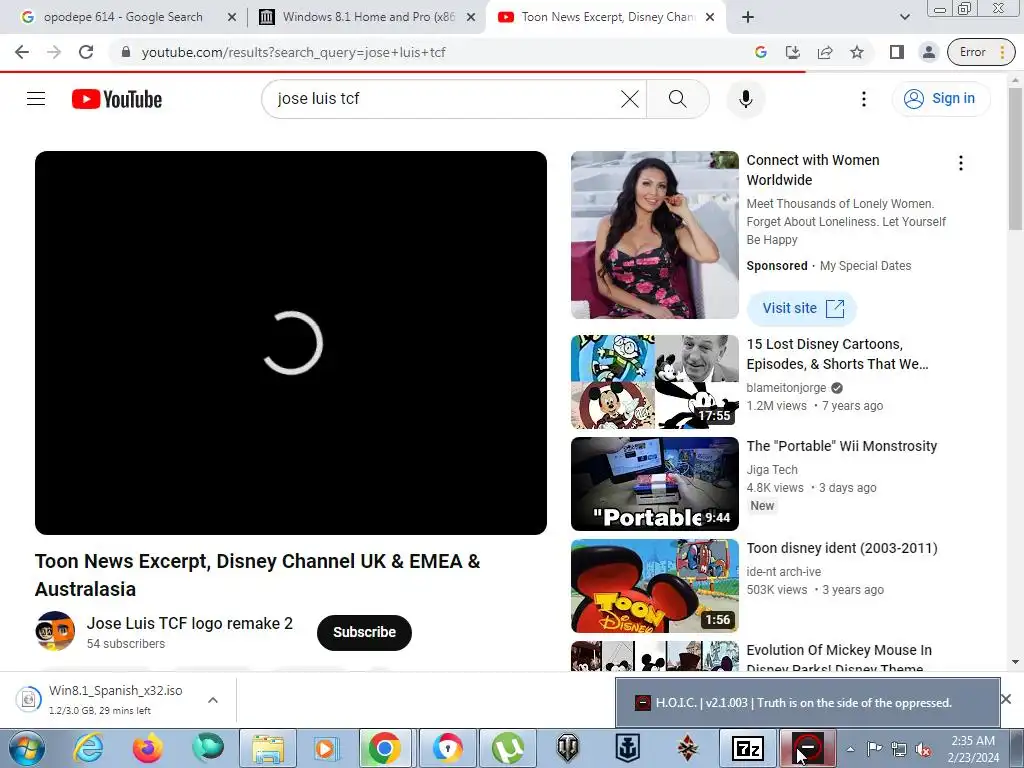Screen dimensions: 1024x768
Task: Open the Toon disney ident thumbnail
Action: [x=654, y=586]
